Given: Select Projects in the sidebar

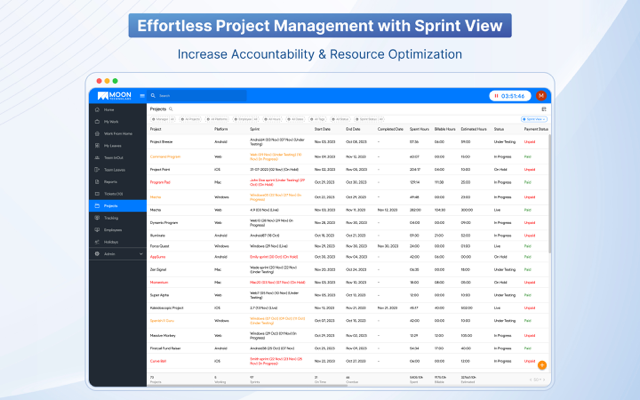Looking at the screenshot, I should tap(118, 206).
